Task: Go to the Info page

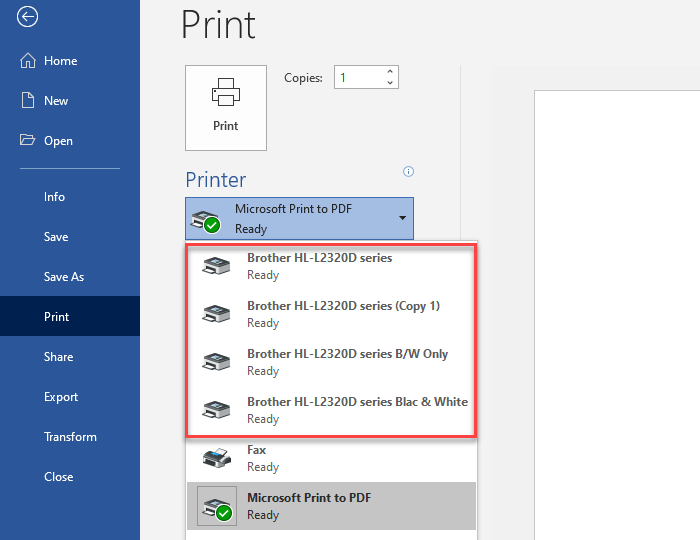Action: click(x=70, y=196)
